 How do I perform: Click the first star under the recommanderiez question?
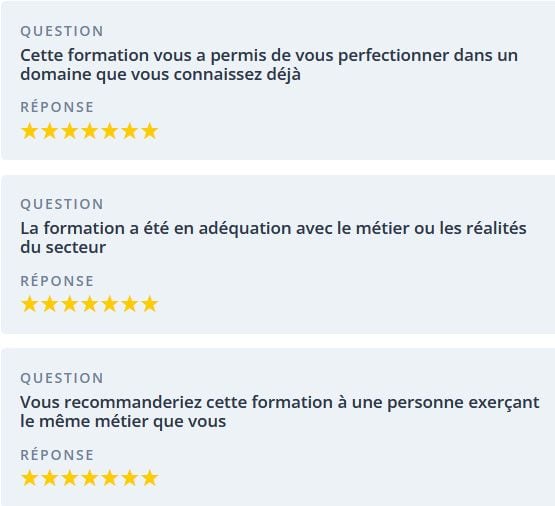tap(30, 478)
